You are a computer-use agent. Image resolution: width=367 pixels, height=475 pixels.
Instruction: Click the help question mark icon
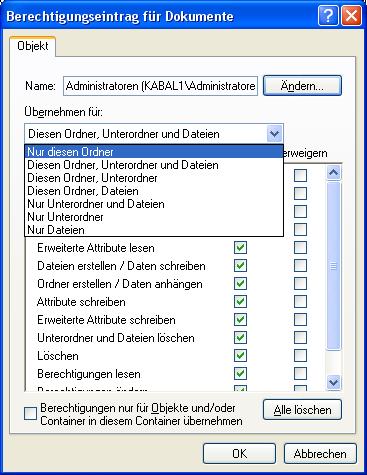328,16
